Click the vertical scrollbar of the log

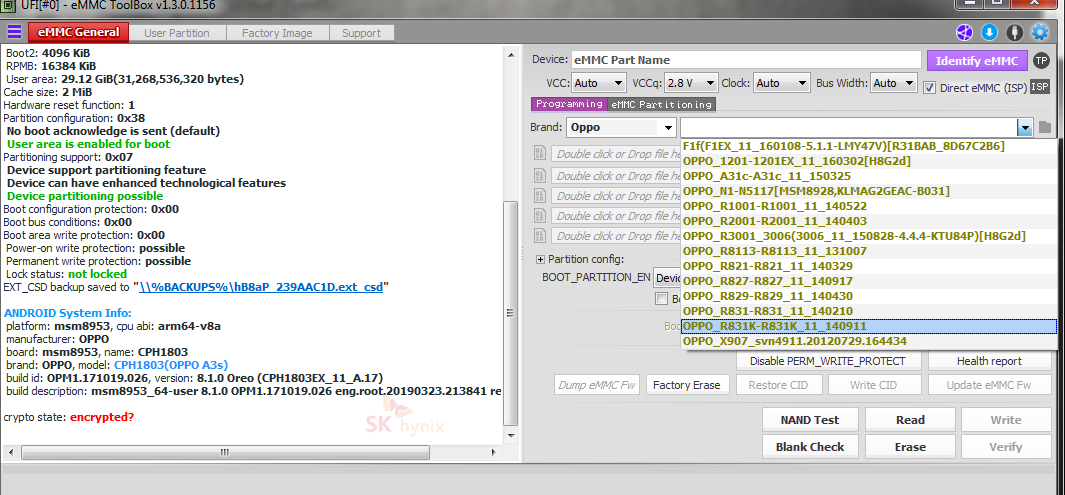tap(511, 314)
